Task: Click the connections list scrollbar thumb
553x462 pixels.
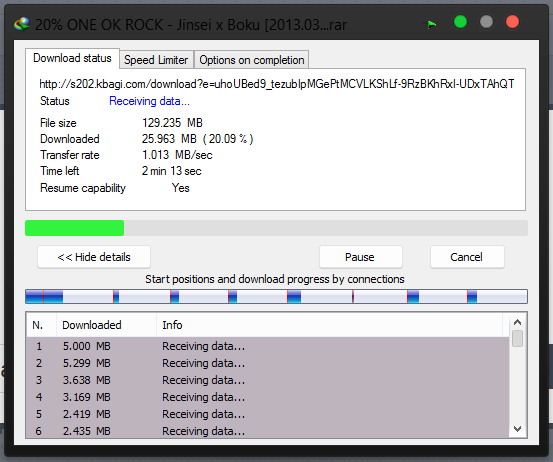Action: click(517, 339)
